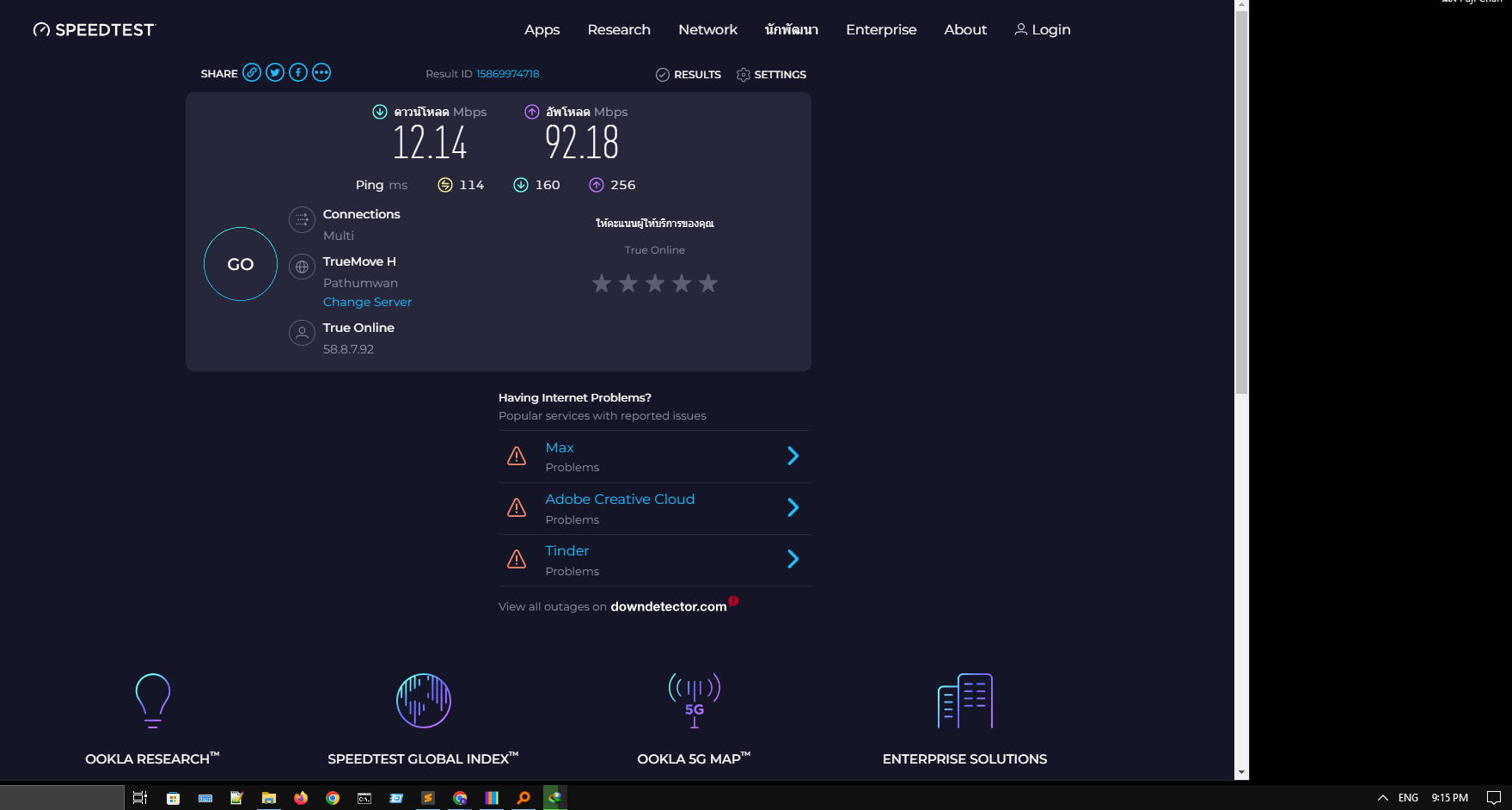Click the Tinder warning triangle icon
Image resolution: width=1512 pixels, height=810 pixels.
(x=517, y=560)
